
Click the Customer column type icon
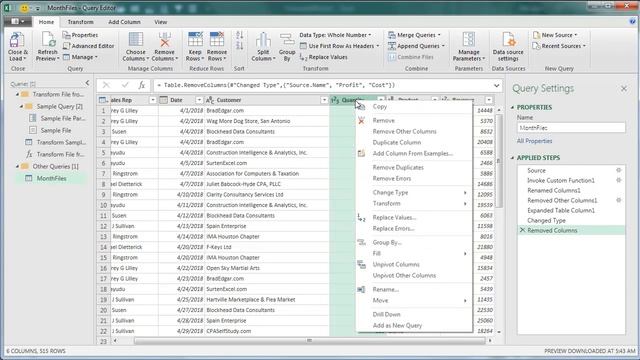(210, 100)
